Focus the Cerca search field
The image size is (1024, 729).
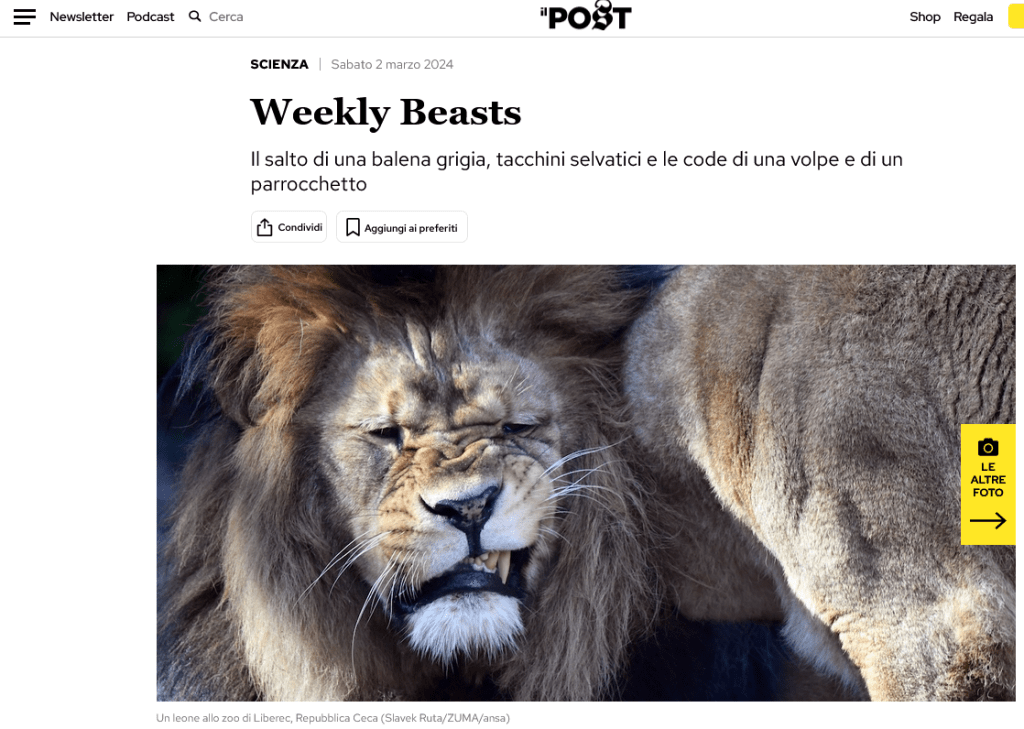pyautogui.click(x=226, y=17)
